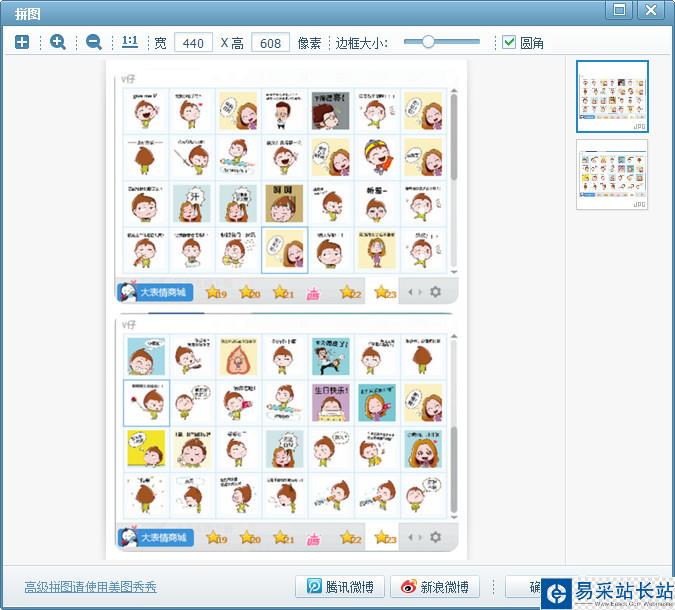Image resolution: width=675 pixels, height=610 pixels.
Task: Close the 拼图 window
Action: (x=650, y=10)
